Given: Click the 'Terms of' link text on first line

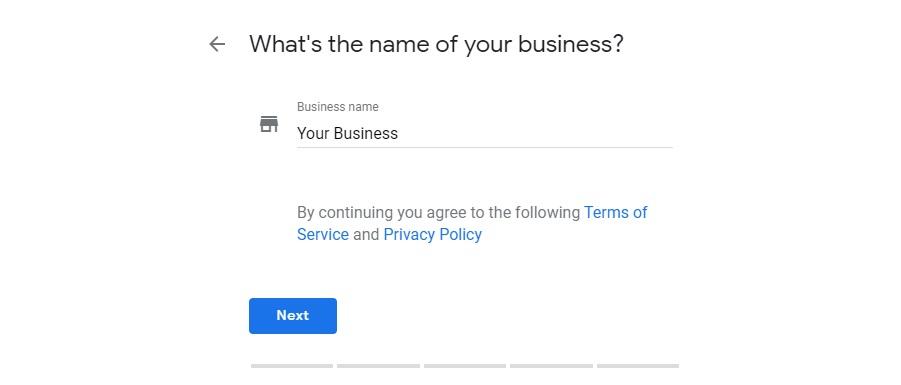Looking at the screenshot, I should coord(616,213).
